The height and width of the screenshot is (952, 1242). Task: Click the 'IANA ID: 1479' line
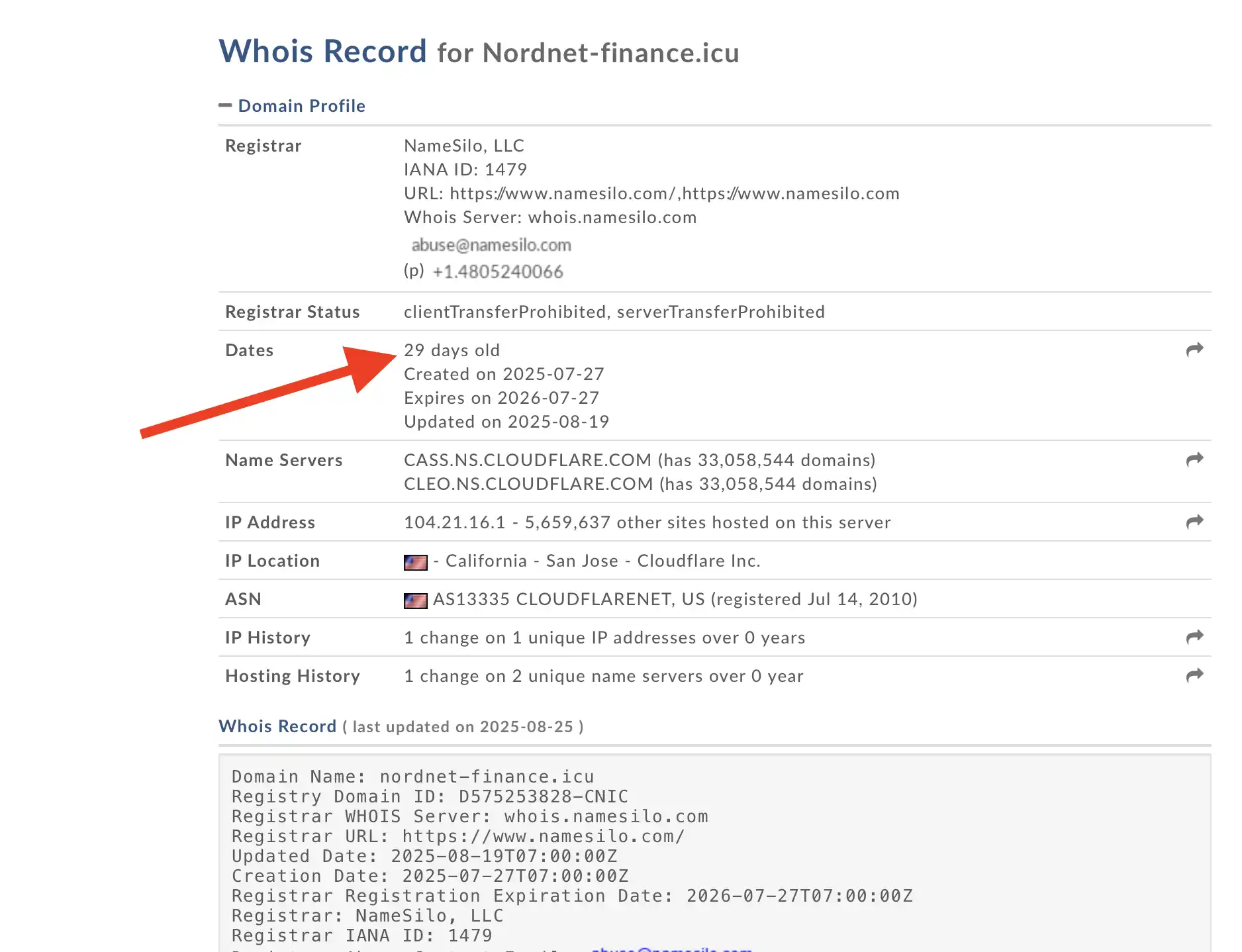[465, 169]
